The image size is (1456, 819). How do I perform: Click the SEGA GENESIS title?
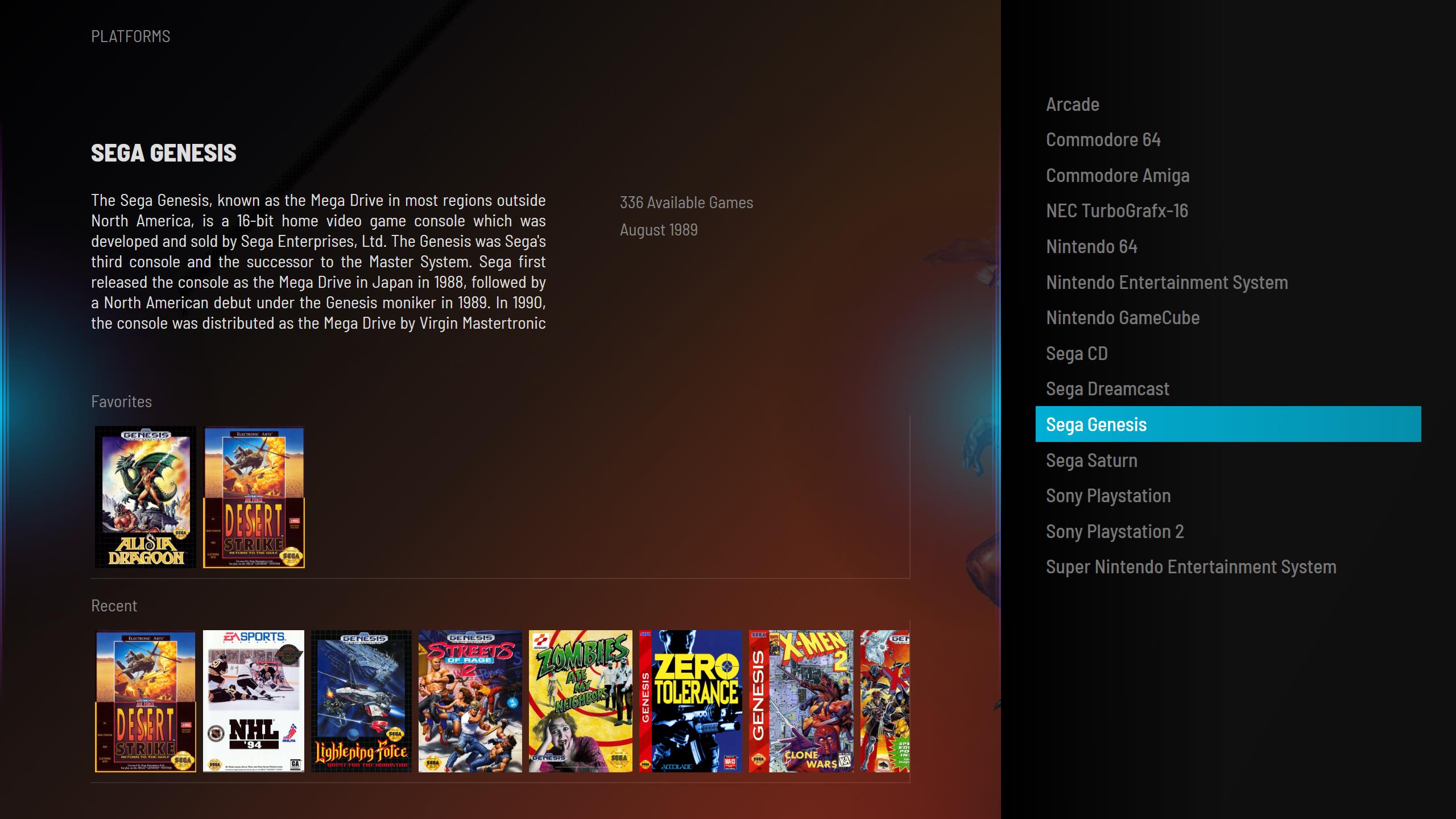click(x=164, y=152)
